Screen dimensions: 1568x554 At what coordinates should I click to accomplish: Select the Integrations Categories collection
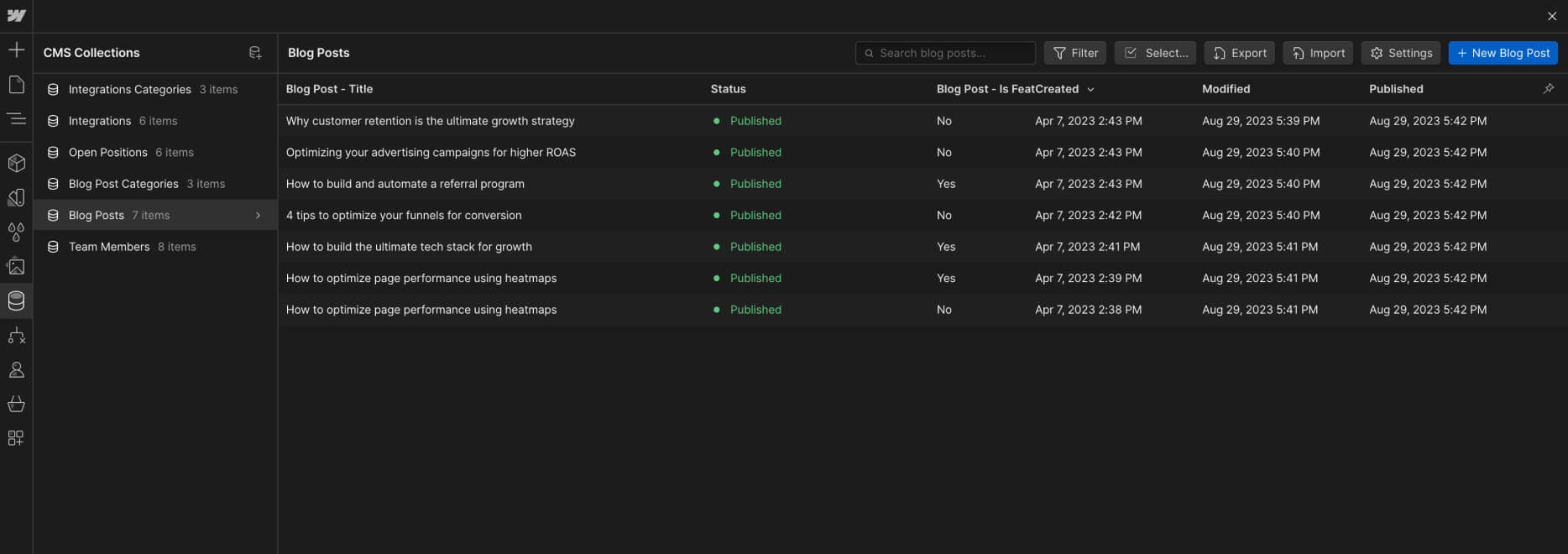click(x=130, y=90)
